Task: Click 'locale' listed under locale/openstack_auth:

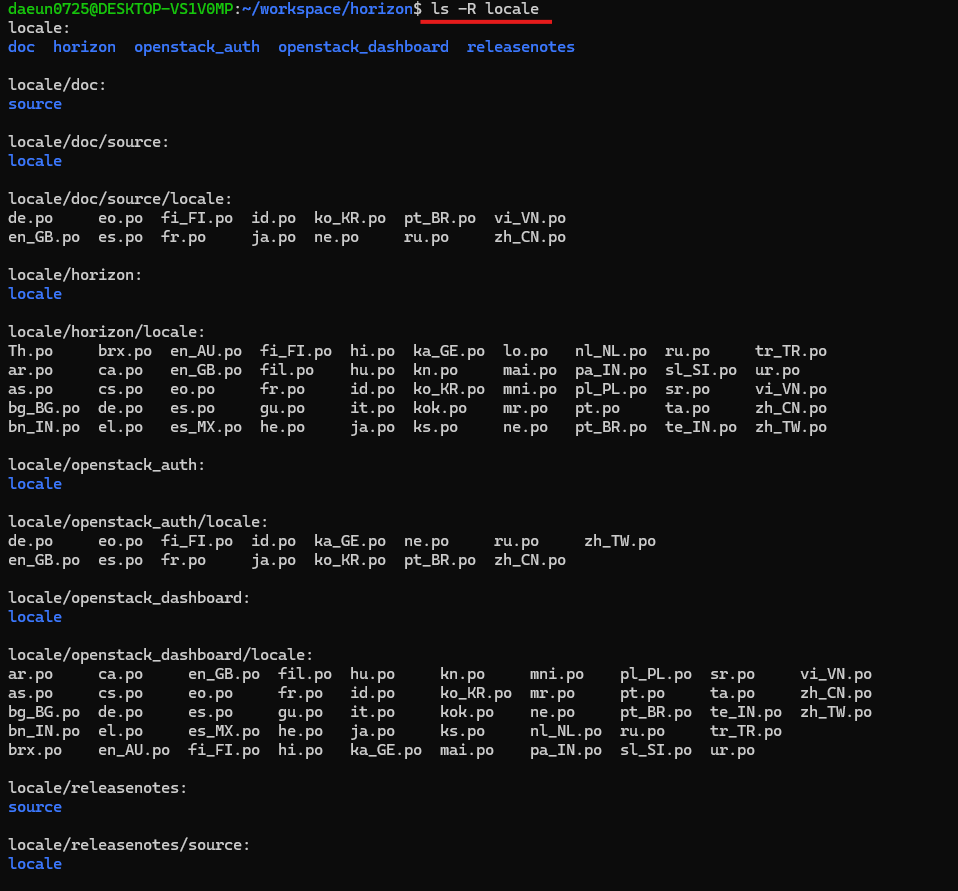Action: point(35,484)
